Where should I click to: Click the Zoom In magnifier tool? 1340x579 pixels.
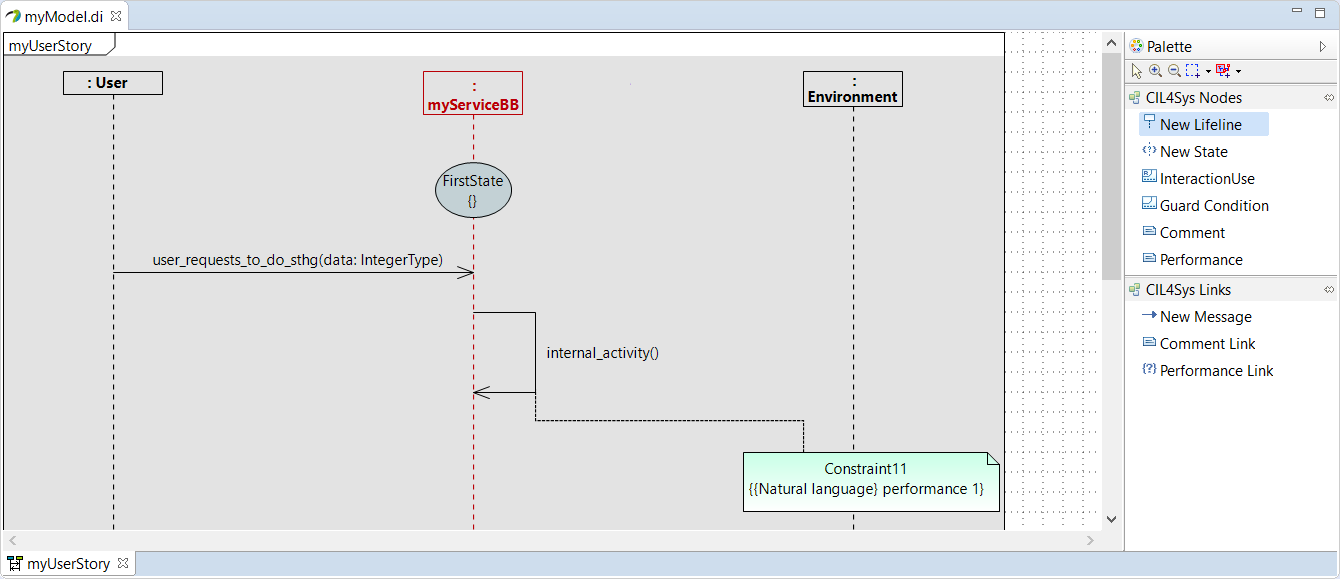[1155, 71]
